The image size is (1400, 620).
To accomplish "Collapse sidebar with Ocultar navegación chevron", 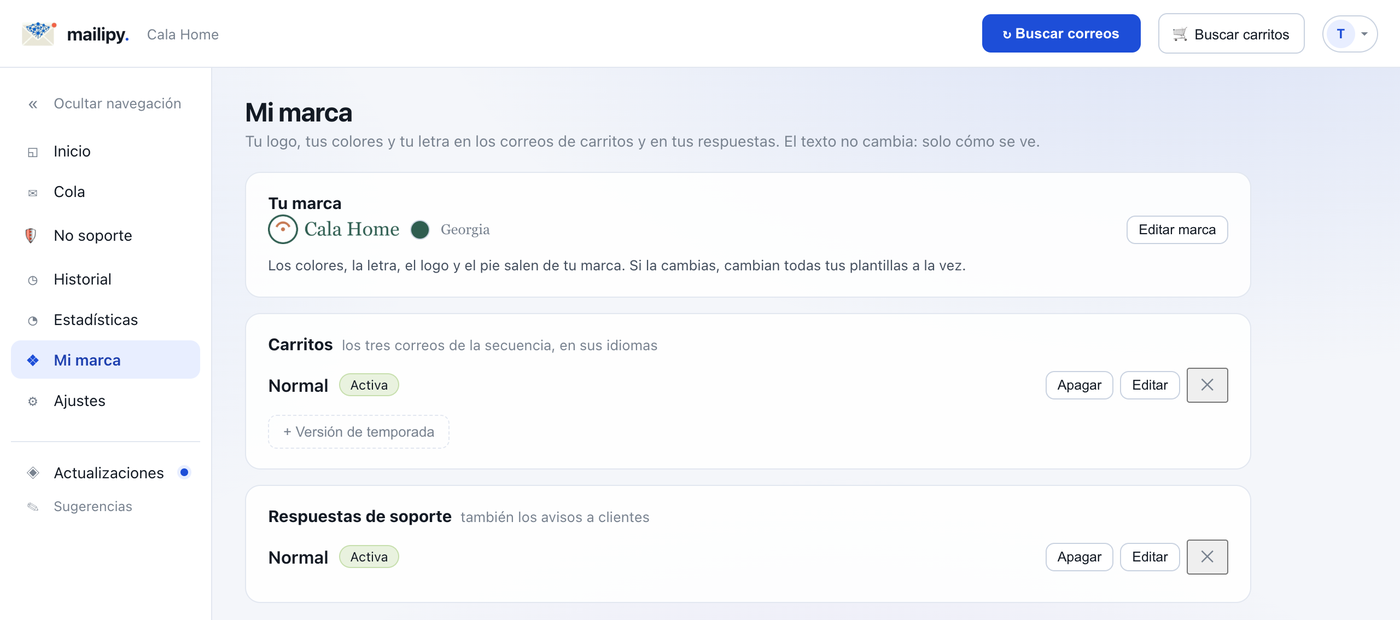I will pyautogui.click(x=33, y=104).
